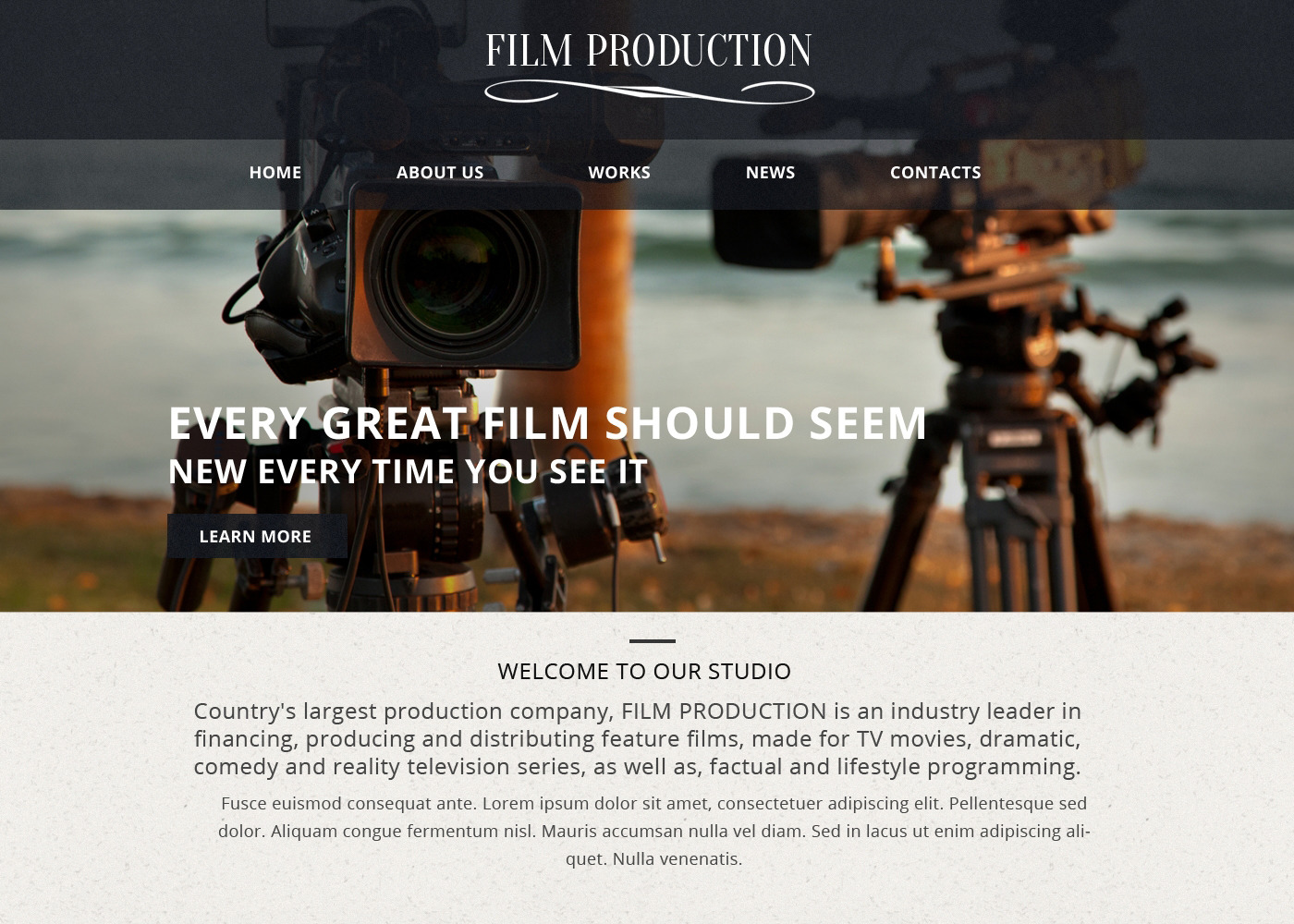Click the camera lens in the hero image
This screenshot has height=924, width=1294.
[x=459, y=274]
